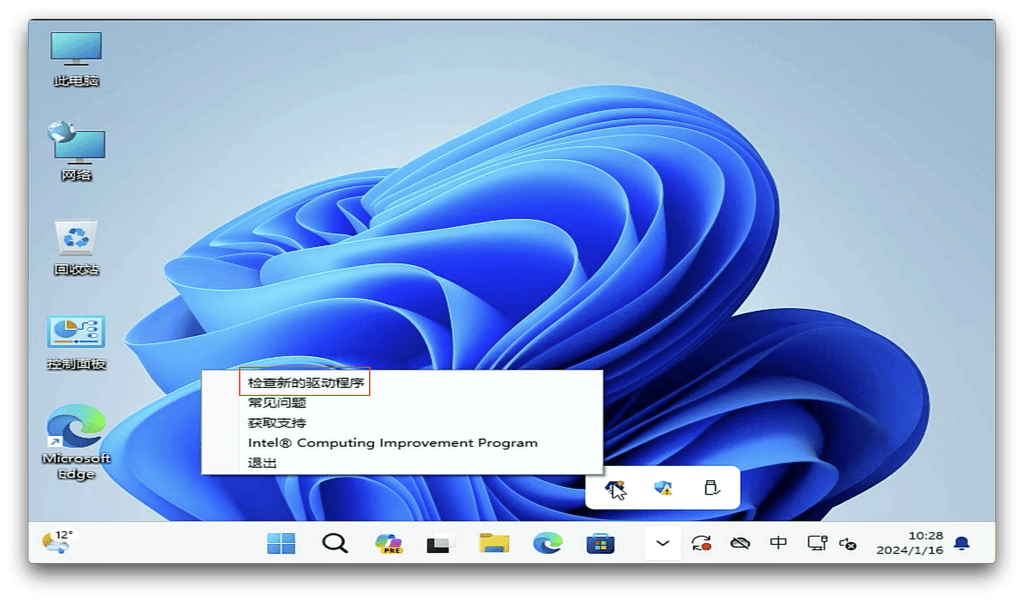Click Intel driver assistant tray icon
Screen dimensions: 1024x601
pos(615,488)
